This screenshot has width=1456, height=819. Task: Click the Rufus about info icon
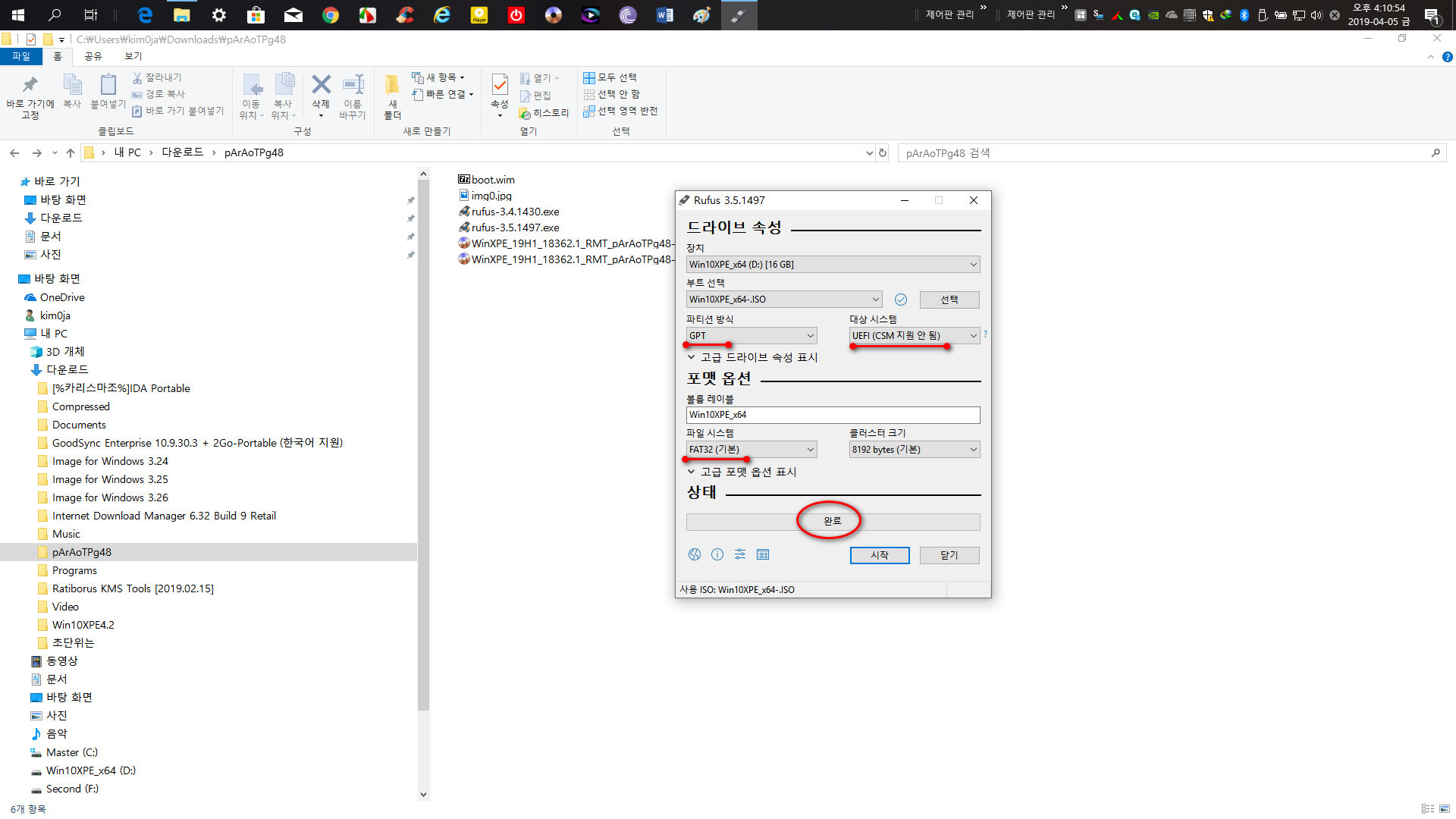pos(717,554)
